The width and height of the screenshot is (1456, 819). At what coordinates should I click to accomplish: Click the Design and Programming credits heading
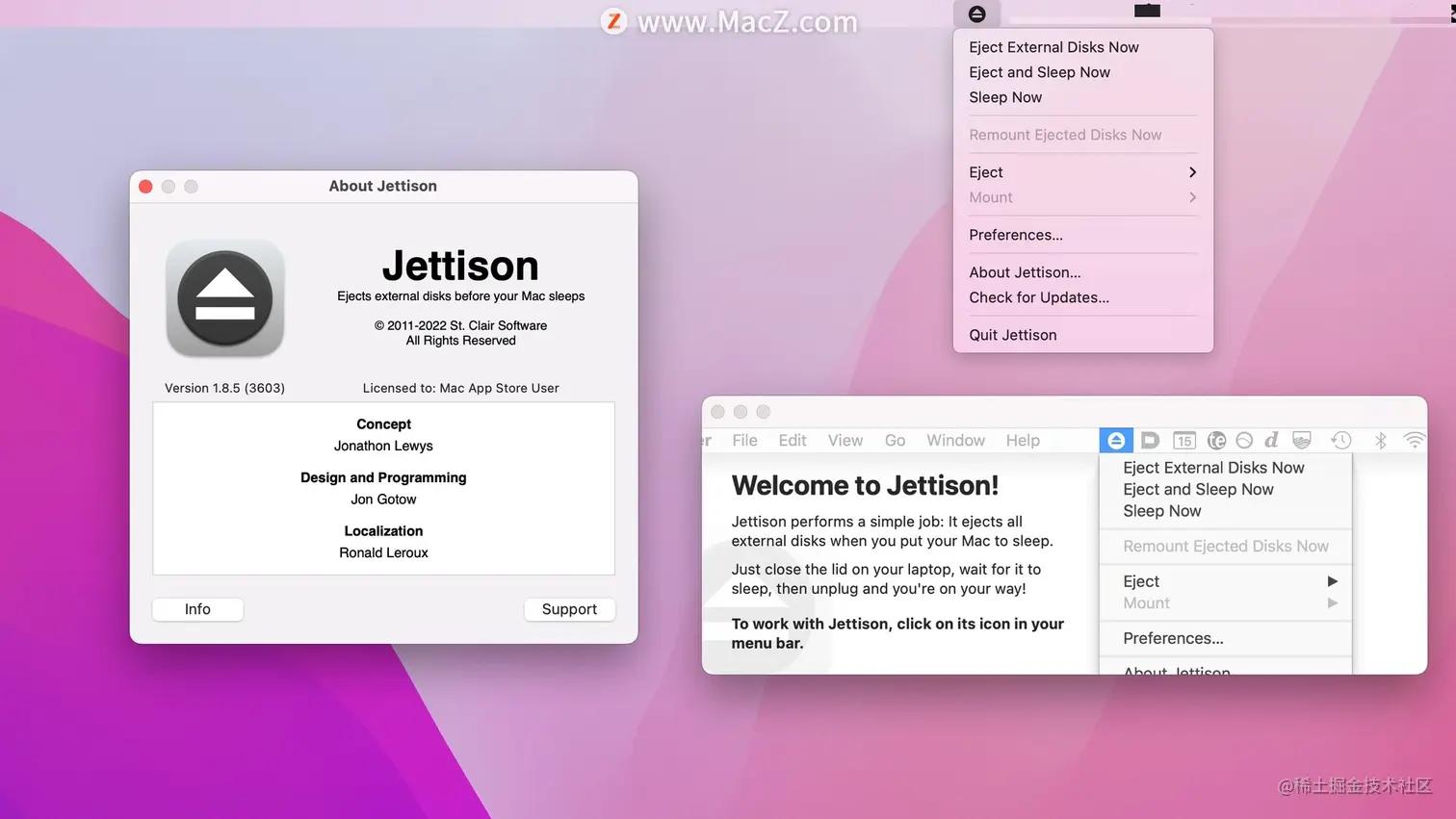coord(383,477)
